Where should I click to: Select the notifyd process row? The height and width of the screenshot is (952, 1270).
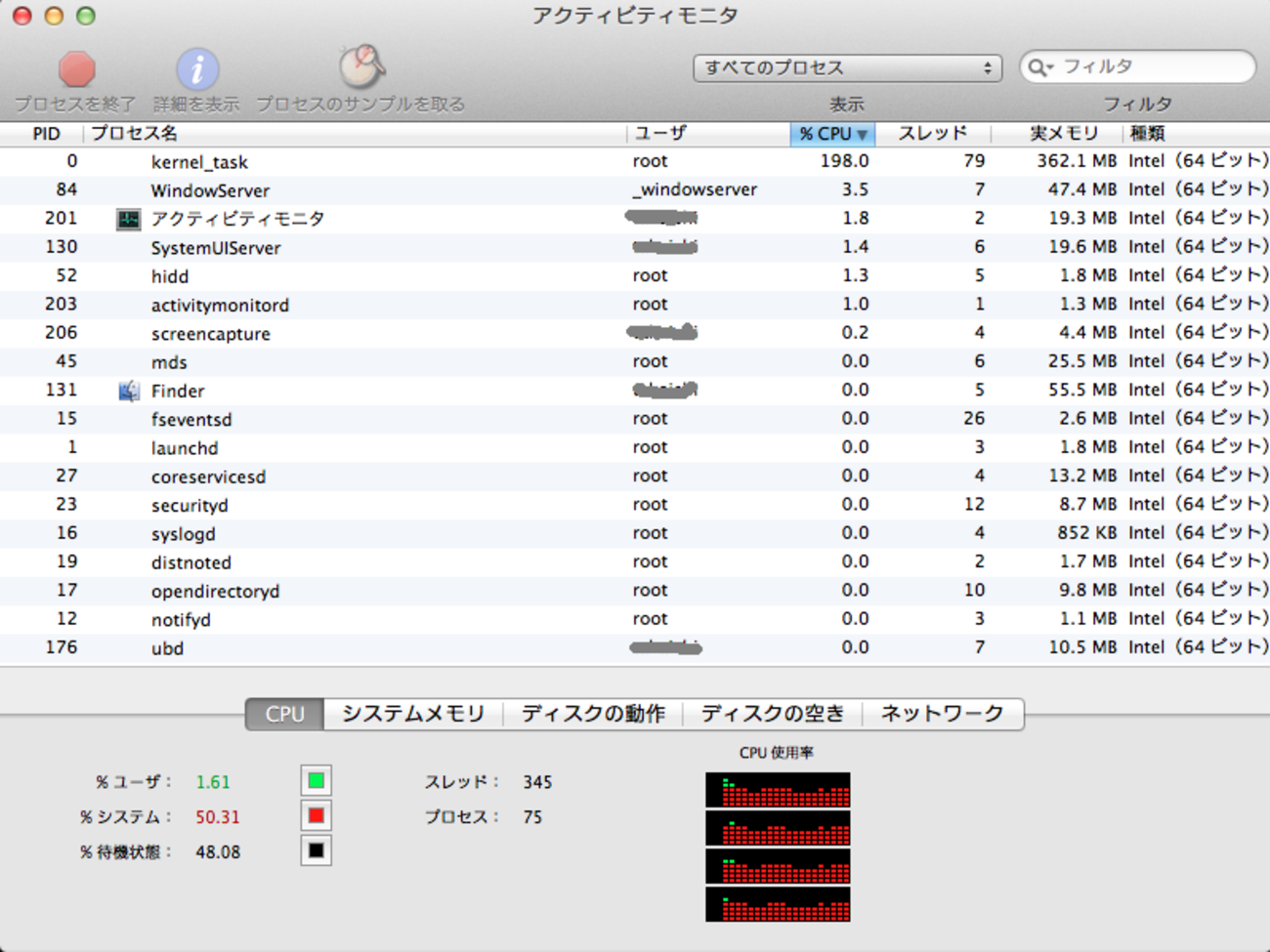click(635, 619)
